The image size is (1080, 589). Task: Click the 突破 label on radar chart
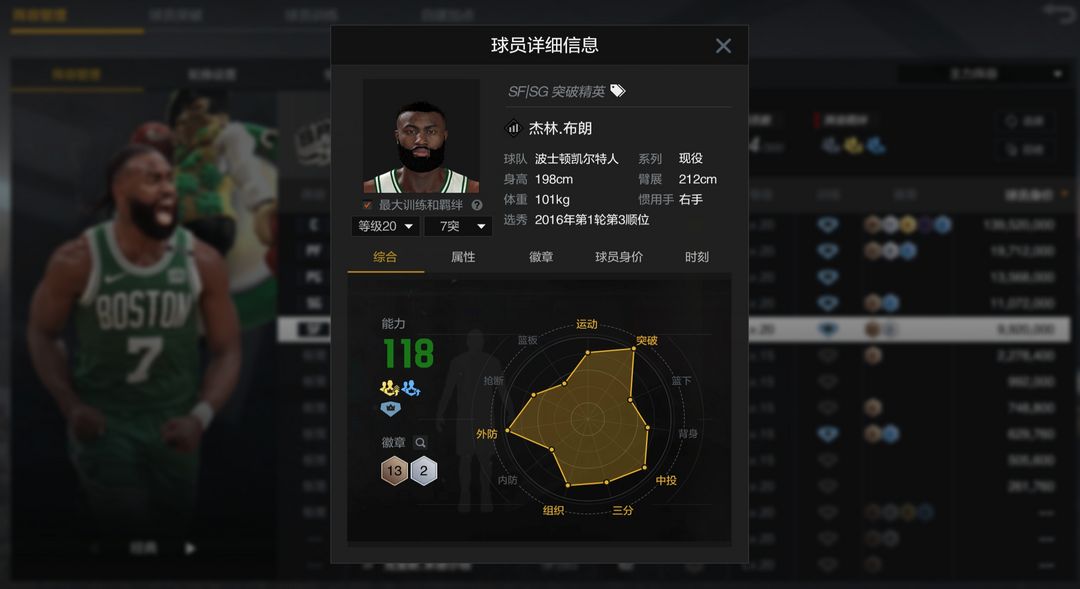pos(646,340)
